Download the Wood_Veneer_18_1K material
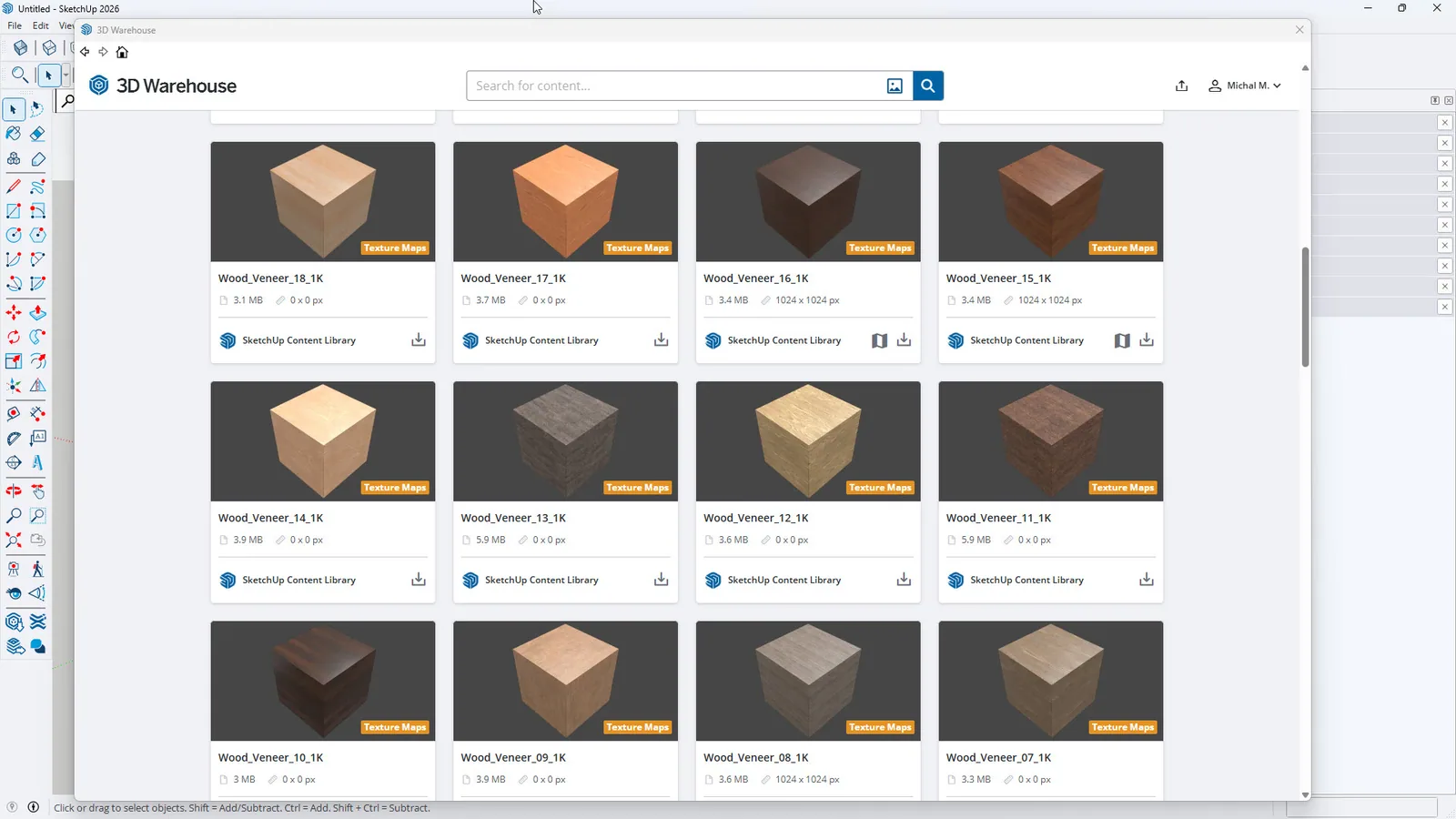Screen dimensions: 1456x819 419,340
